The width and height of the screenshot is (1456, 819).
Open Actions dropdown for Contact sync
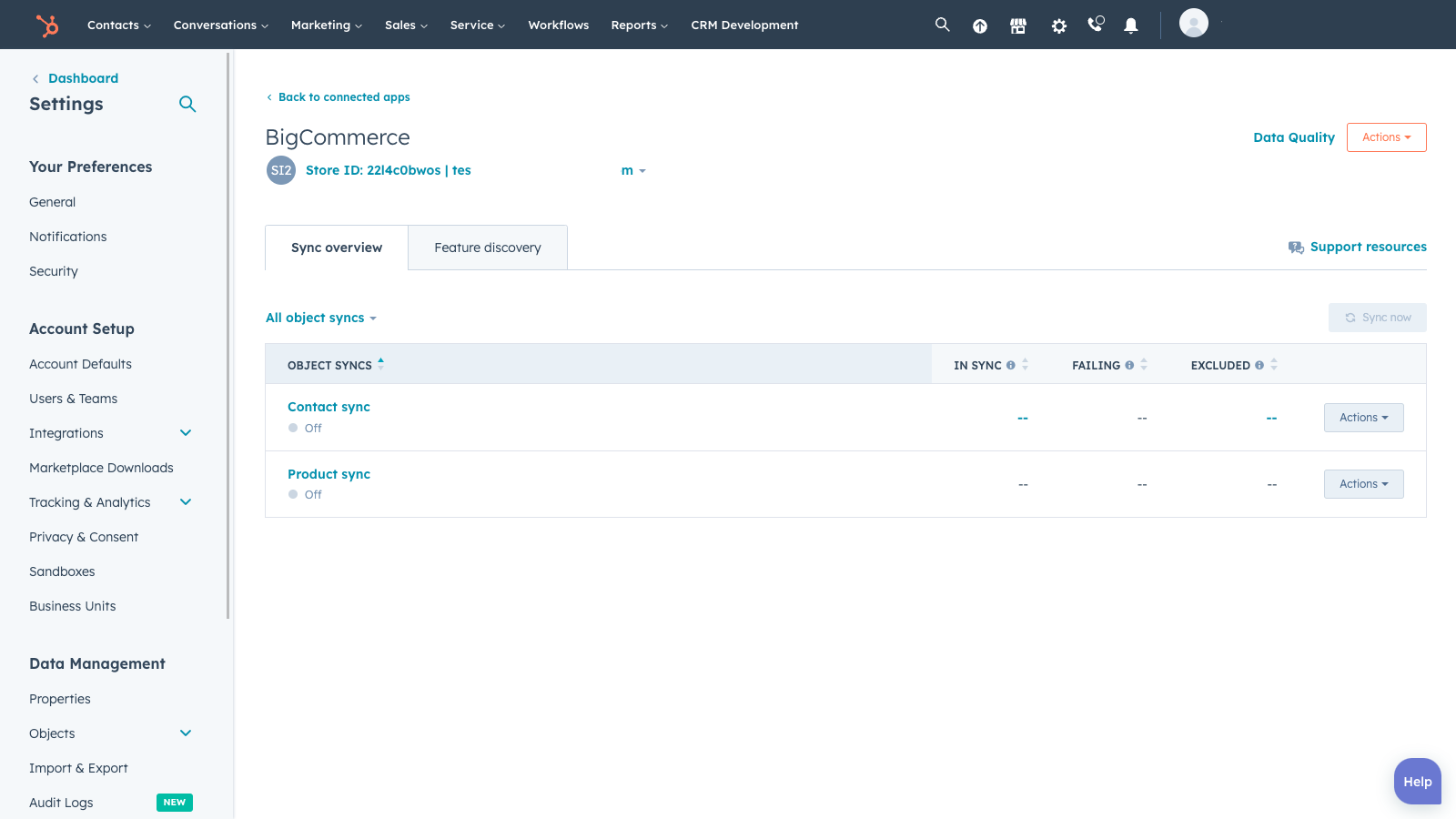[1364, 418]
